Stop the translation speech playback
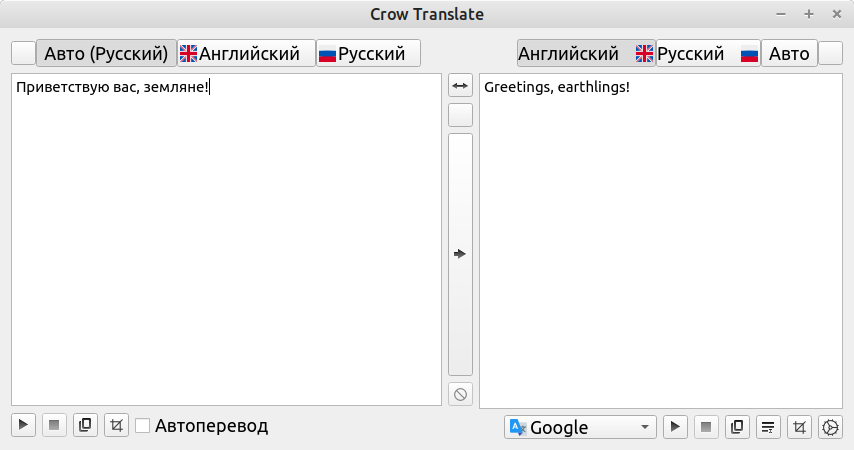854x450 pixels. point(706,427)
